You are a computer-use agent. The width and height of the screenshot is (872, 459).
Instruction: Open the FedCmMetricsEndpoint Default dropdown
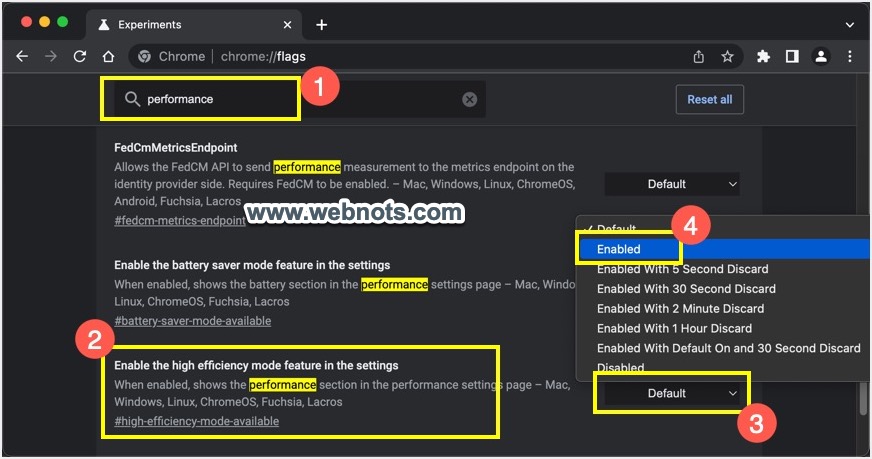click(674, 184)
